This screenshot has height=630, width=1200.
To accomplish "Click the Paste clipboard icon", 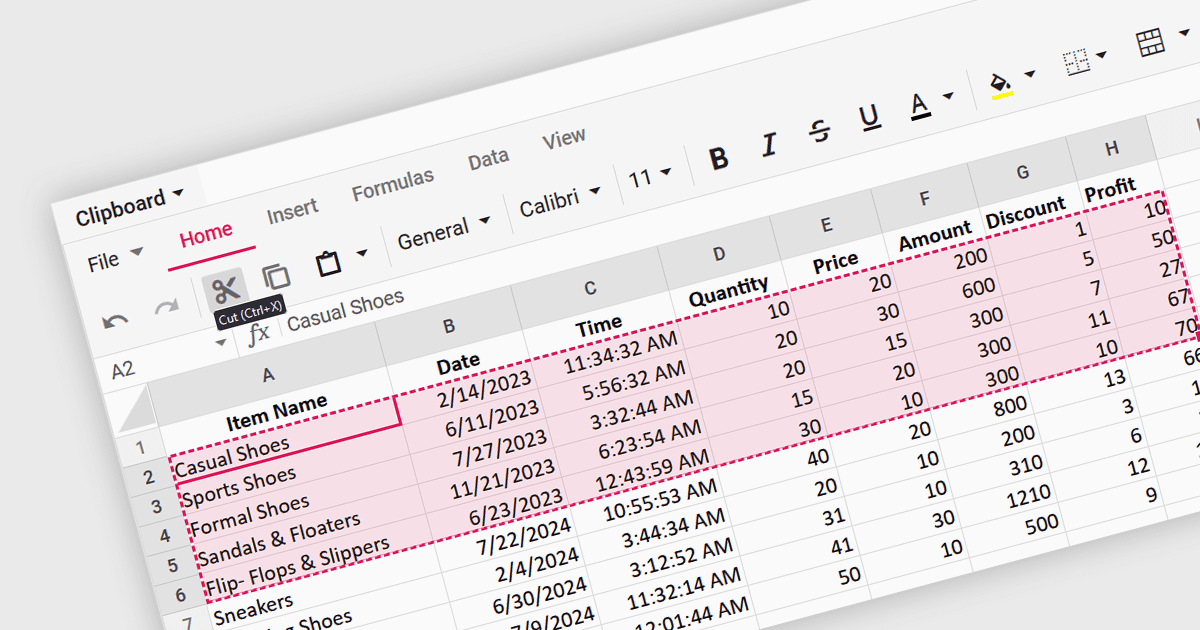I will 328,263.
